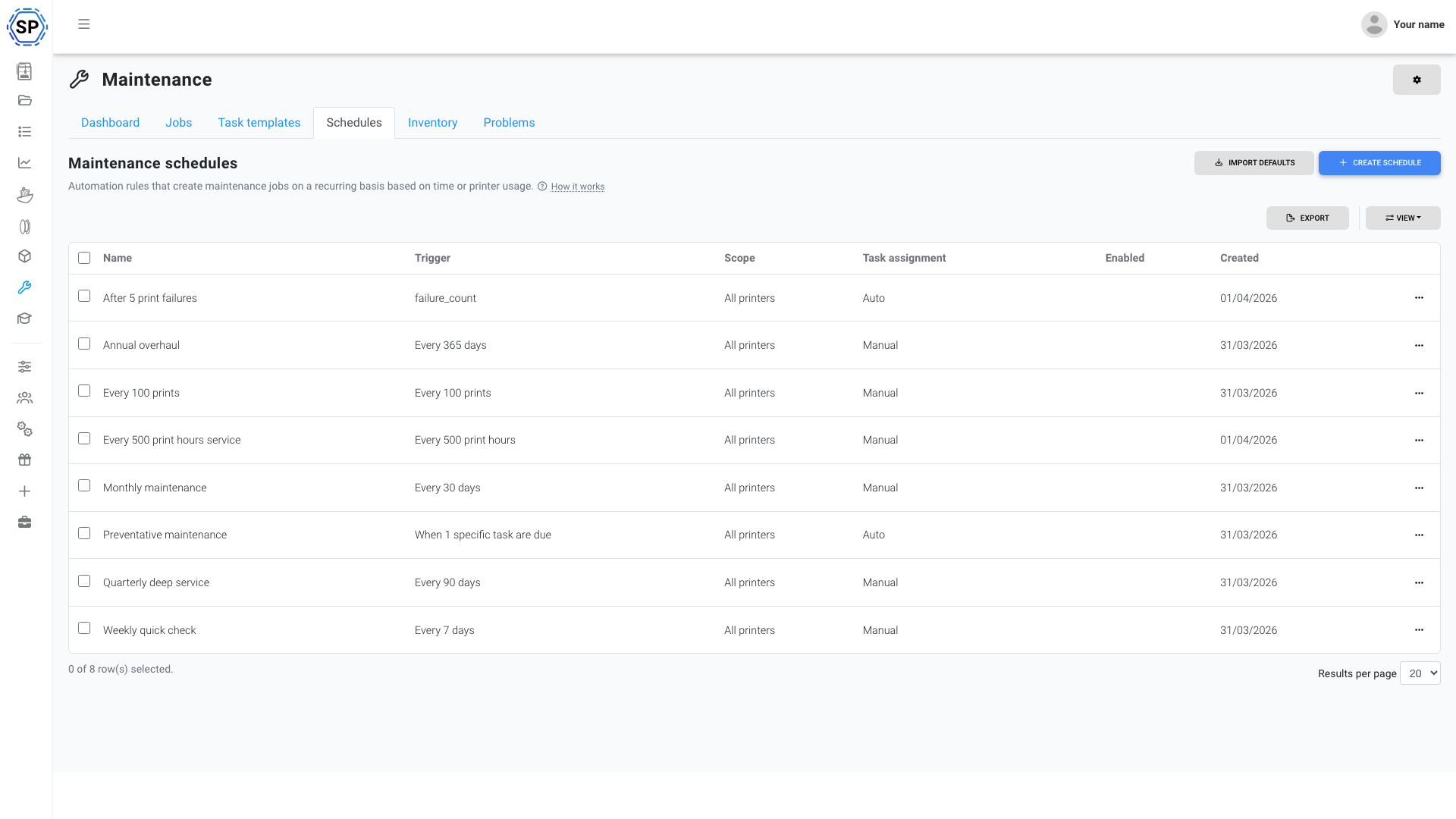The image size is (1456, 819).
Task: Open the Printers panel in the sidebar
Action: [x=24, y=71]
